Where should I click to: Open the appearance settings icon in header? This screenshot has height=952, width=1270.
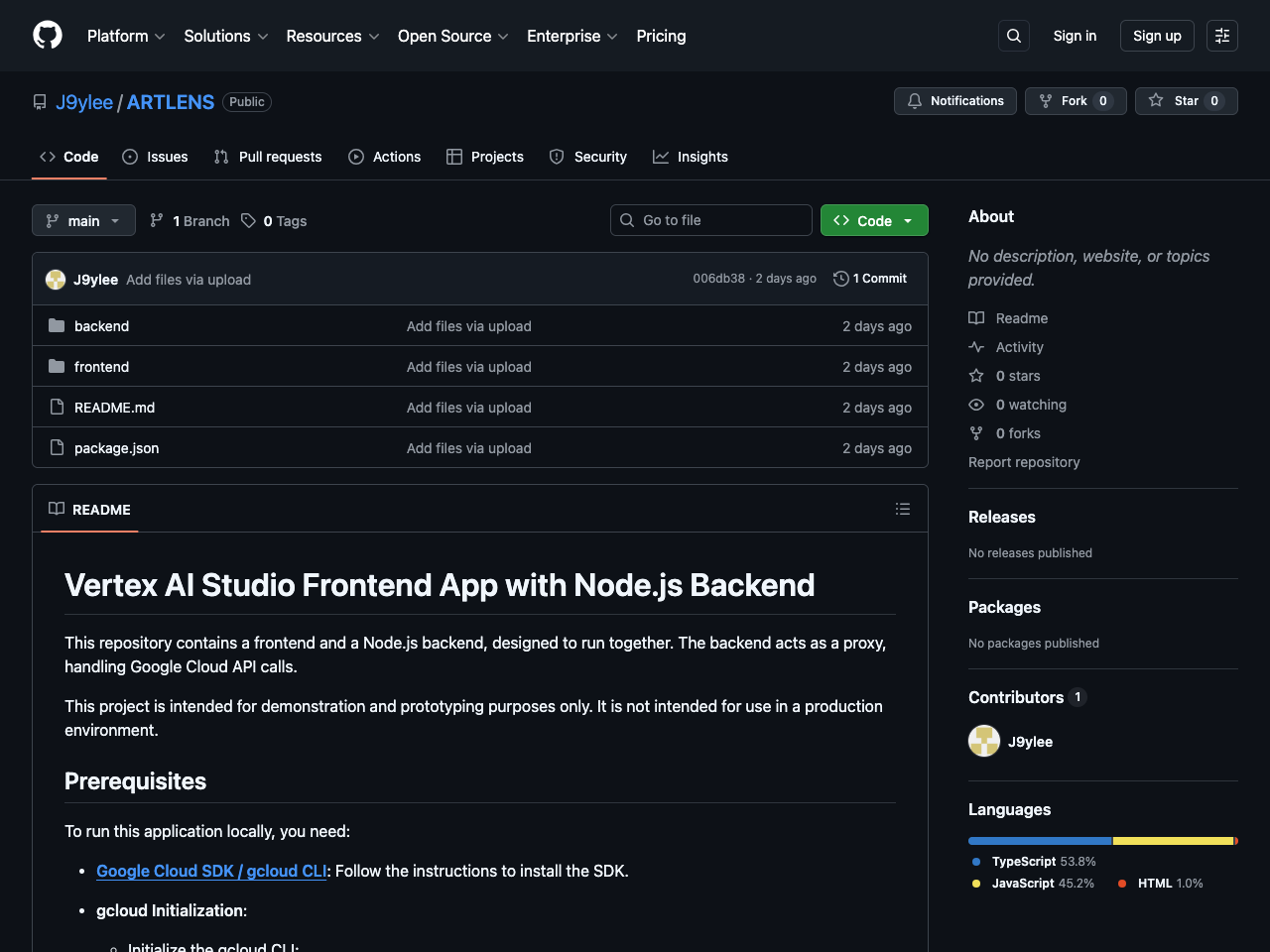click(x=1222, y=36)
